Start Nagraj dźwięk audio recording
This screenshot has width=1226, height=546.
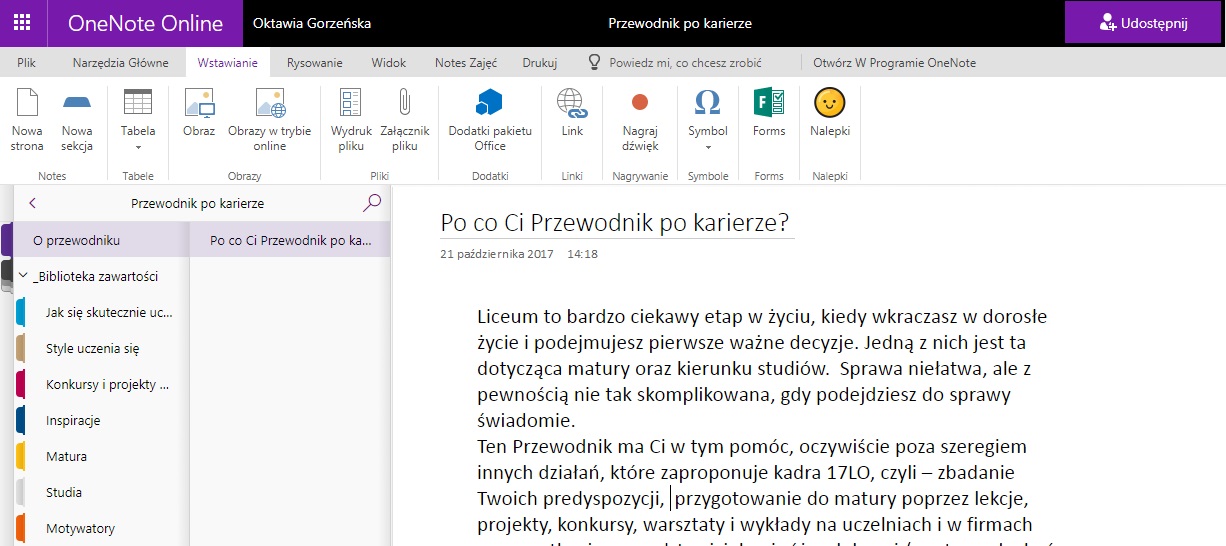point(640,119)
